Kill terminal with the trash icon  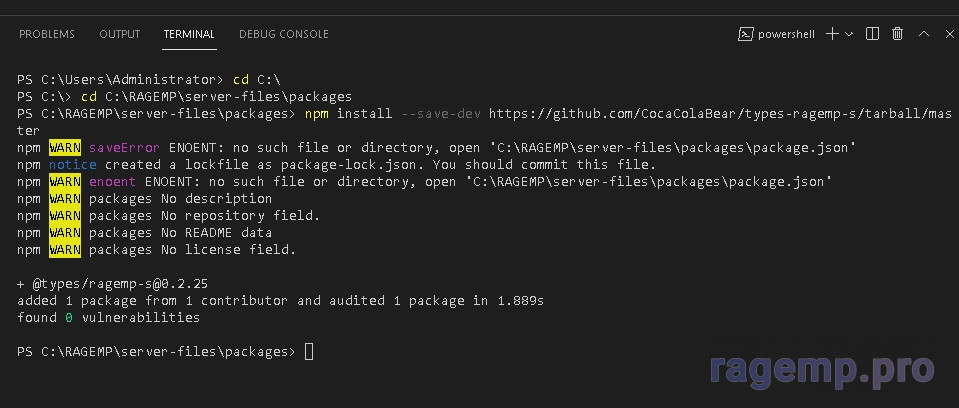pos(898,34)
